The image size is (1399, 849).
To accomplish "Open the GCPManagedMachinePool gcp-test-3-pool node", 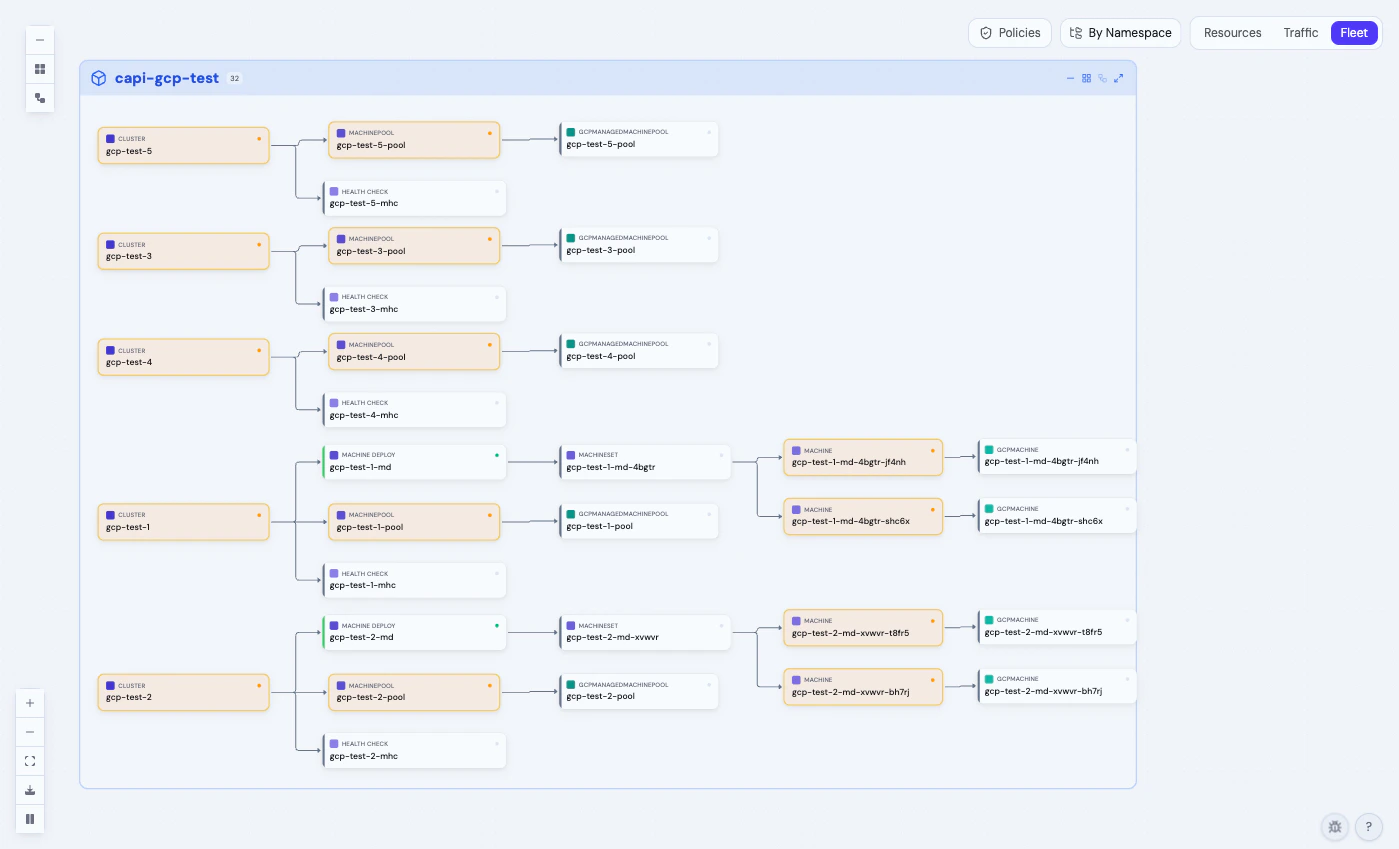I will [639, 245].
